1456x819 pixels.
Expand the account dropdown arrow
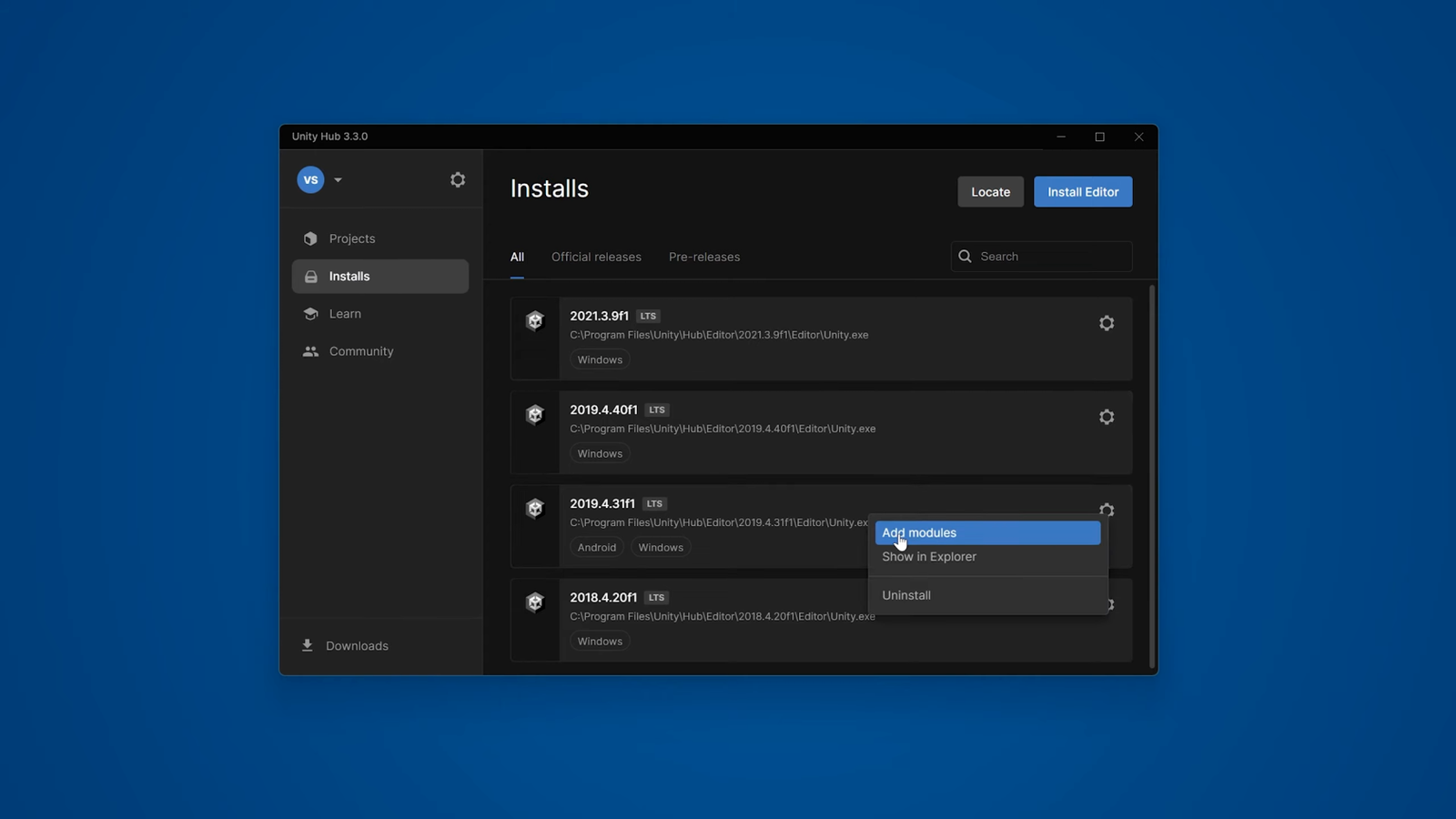[x=338, y=180]
